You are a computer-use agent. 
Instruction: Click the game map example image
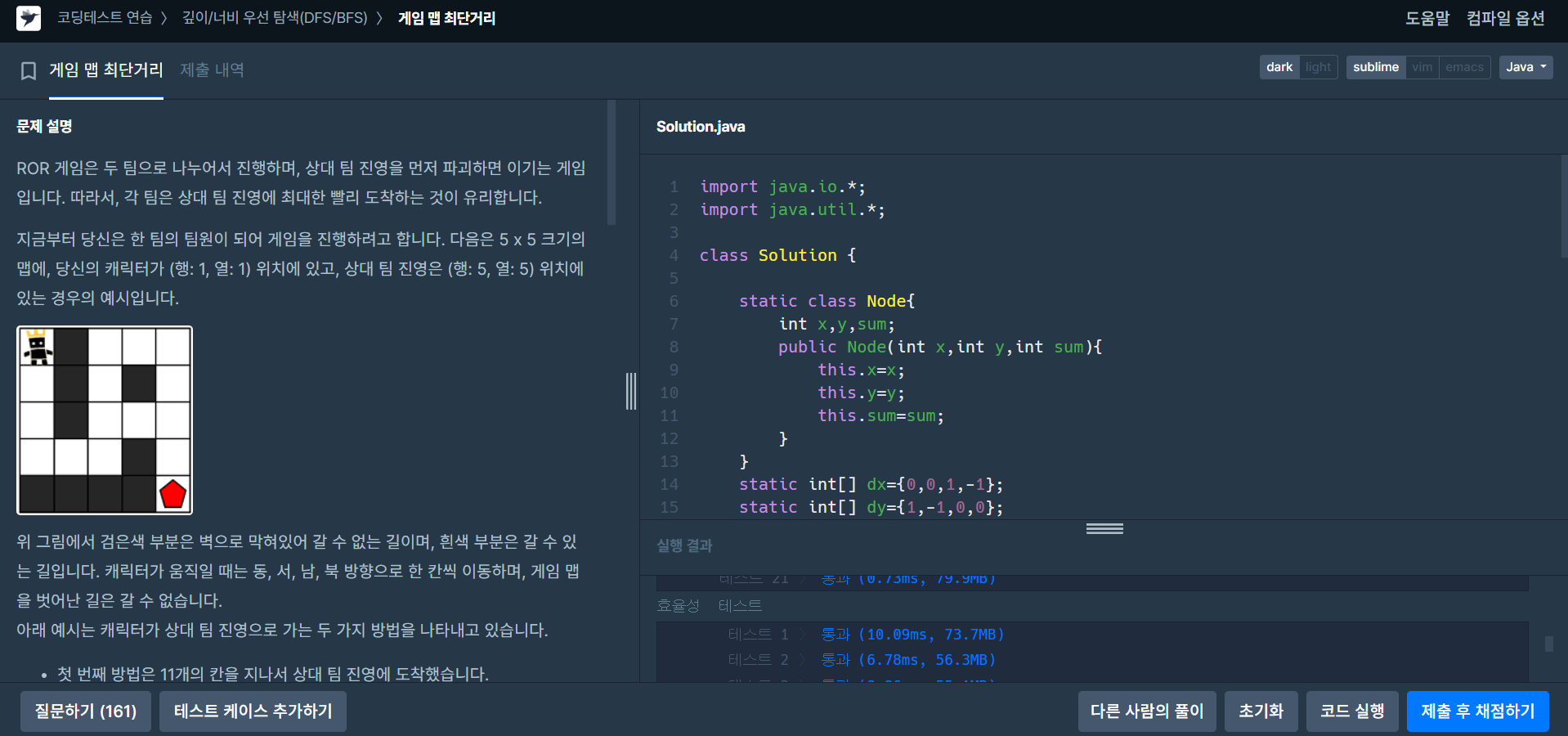click(x=105, y=420)
